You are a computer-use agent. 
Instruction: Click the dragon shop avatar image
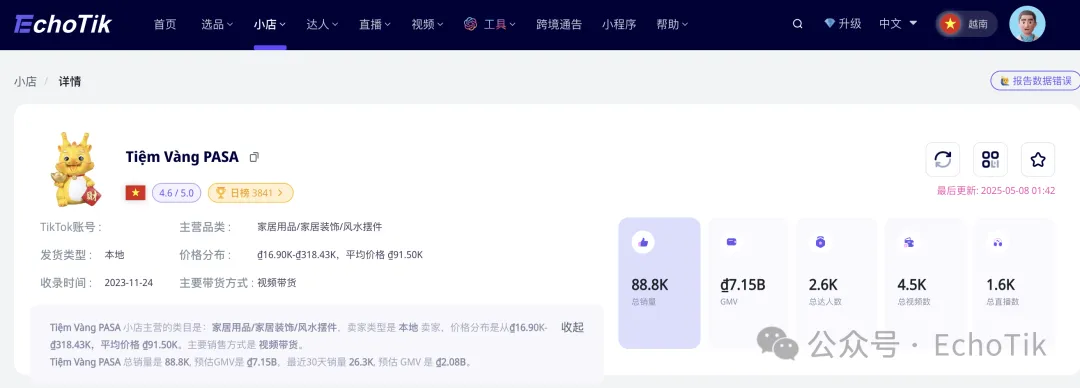(75, 169)
